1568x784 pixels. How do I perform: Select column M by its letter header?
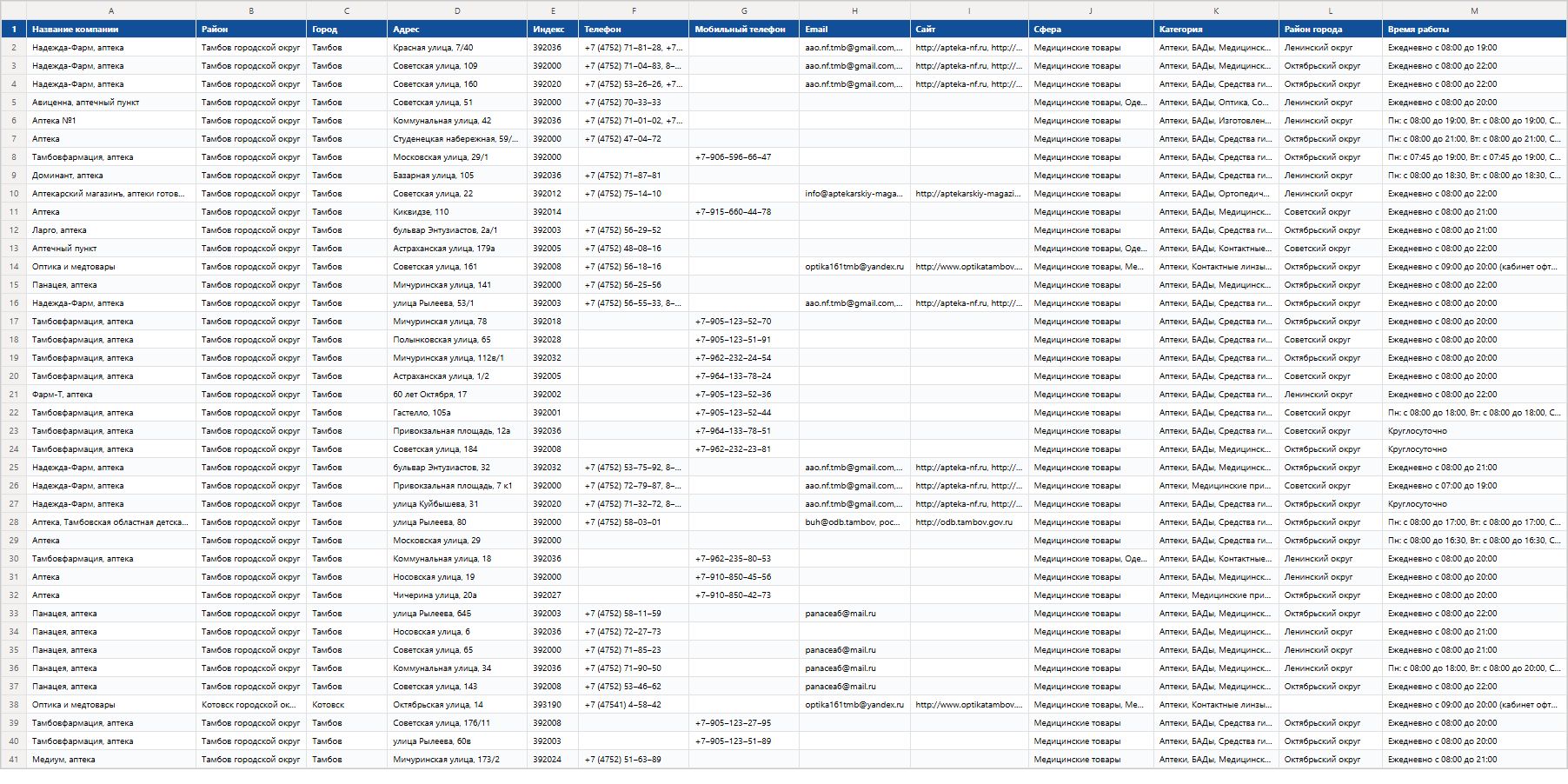pos(1474,10)
